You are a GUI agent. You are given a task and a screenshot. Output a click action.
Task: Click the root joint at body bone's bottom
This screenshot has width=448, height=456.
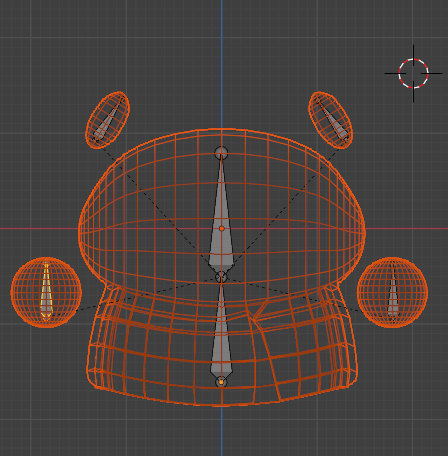point(221,382)
